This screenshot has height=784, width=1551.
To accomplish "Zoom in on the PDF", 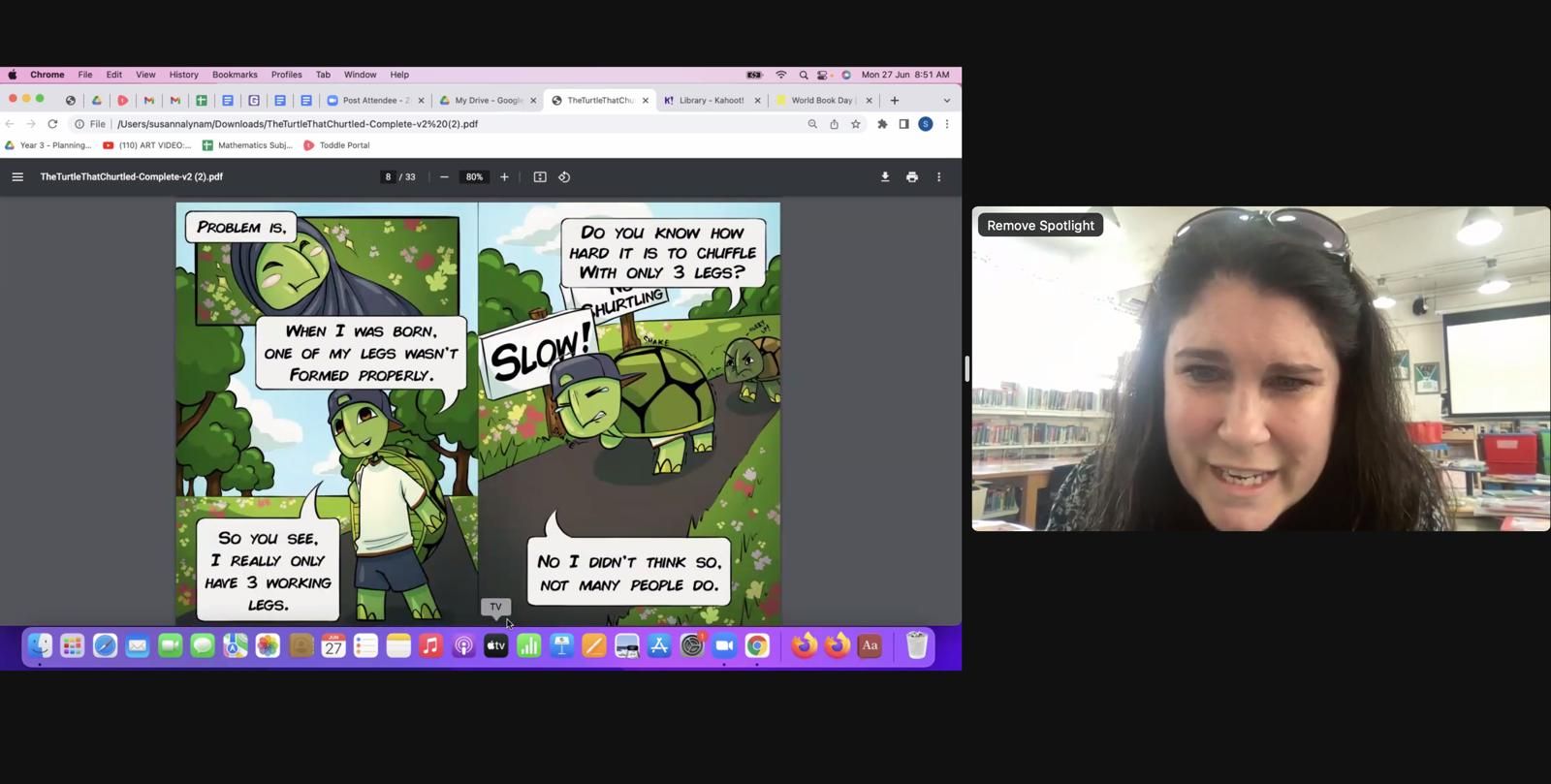I will click(504, 177).
